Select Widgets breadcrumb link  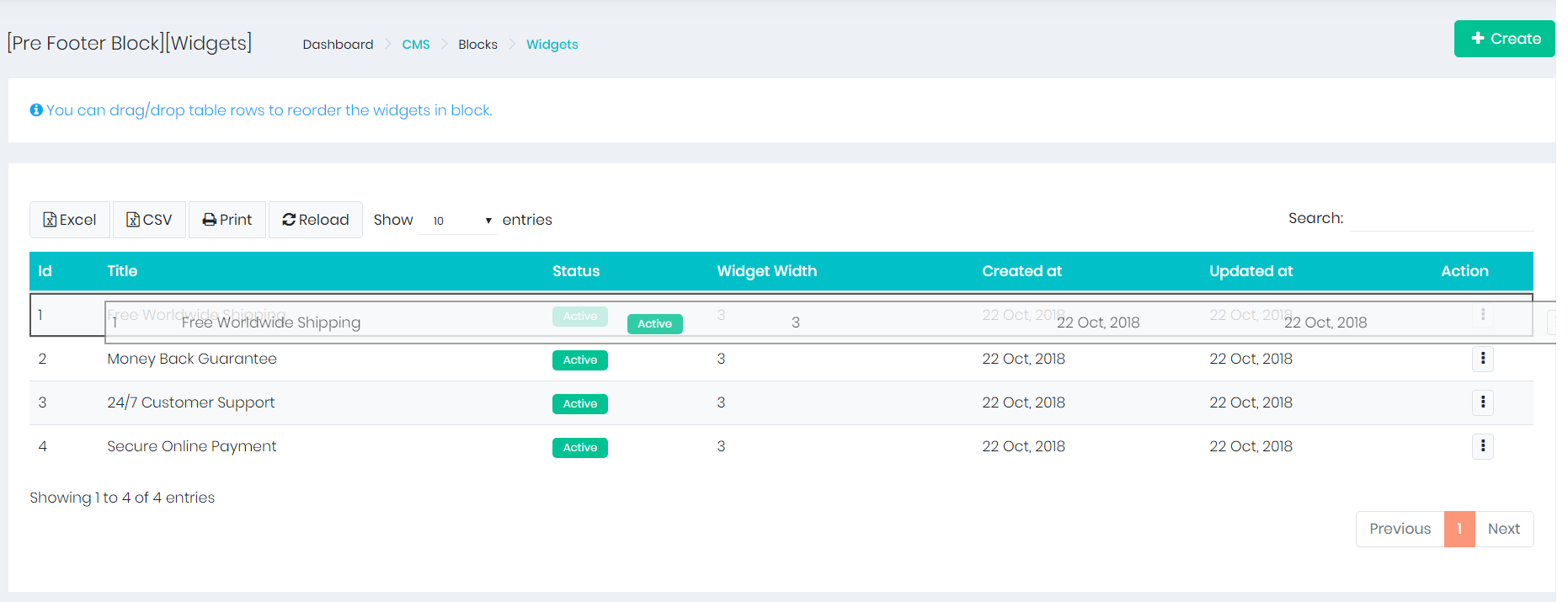pos(552,45)
